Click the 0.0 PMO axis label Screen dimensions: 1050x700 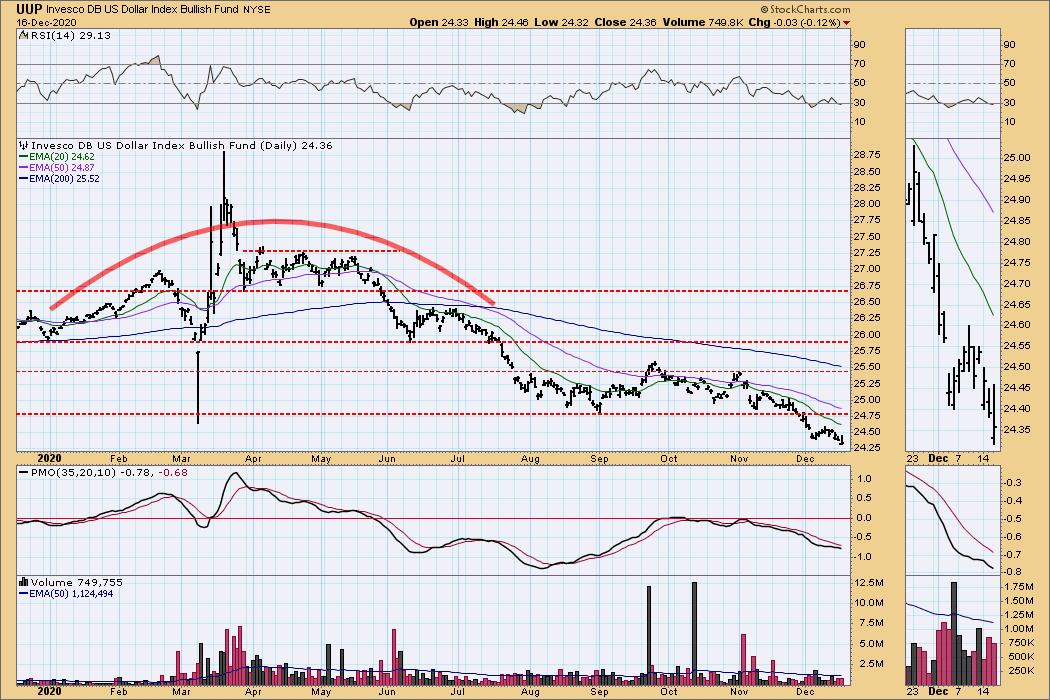click(x=865, y=518)
